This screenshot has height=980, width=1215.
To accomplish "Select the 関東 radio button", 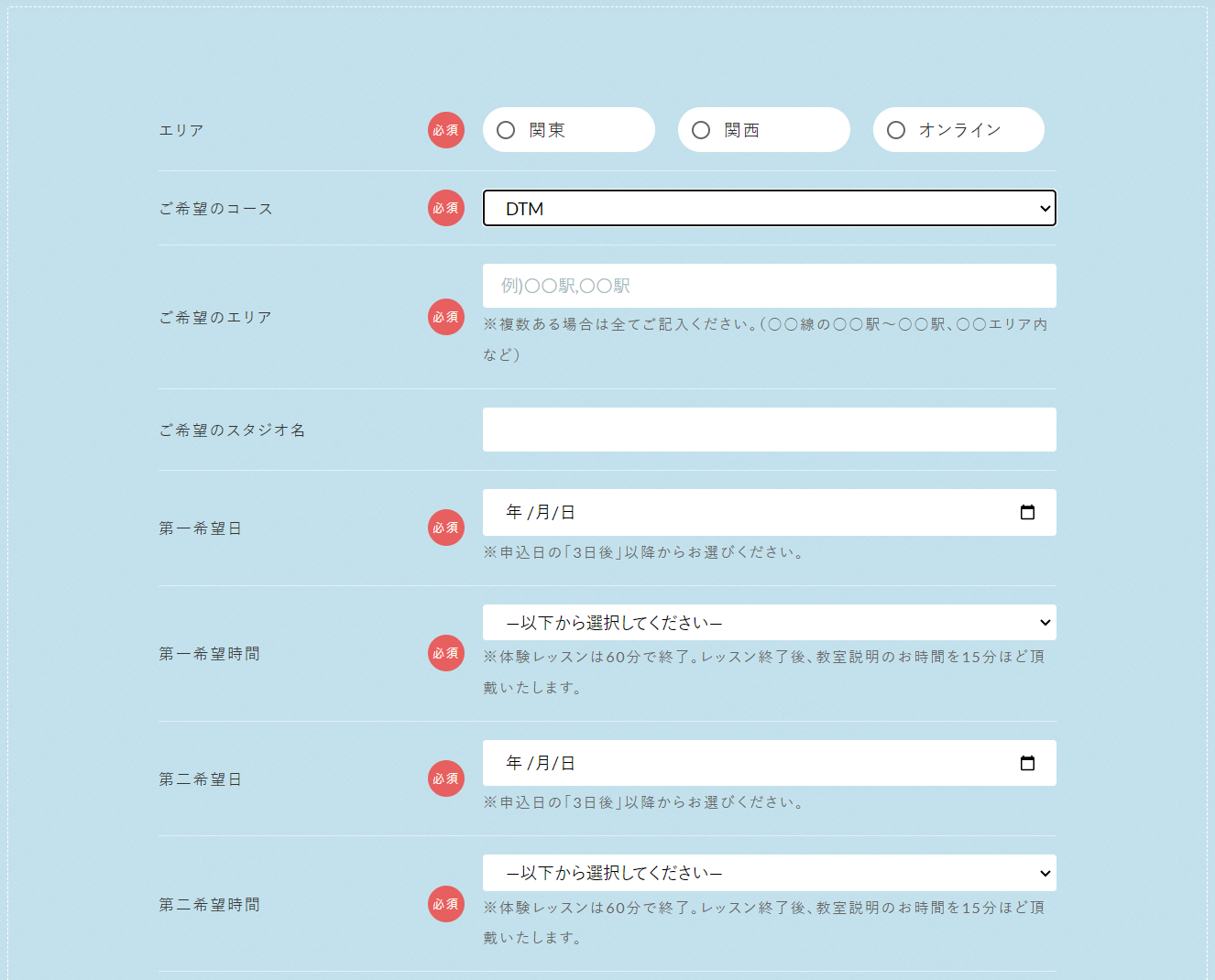I will (505, 129).
